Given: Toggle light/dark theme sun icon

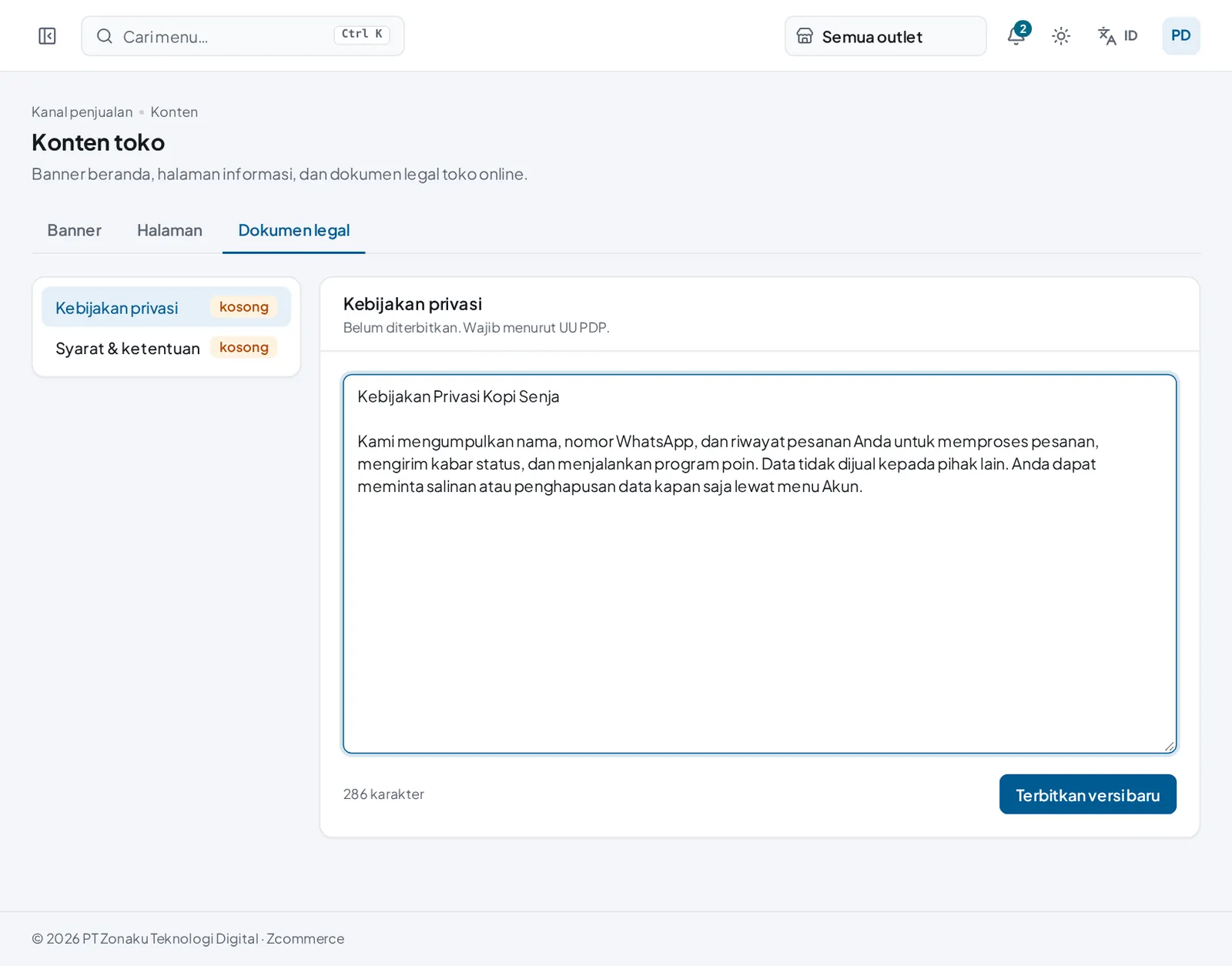Looking at the screenshot, I should click(x=1061, y=36).
